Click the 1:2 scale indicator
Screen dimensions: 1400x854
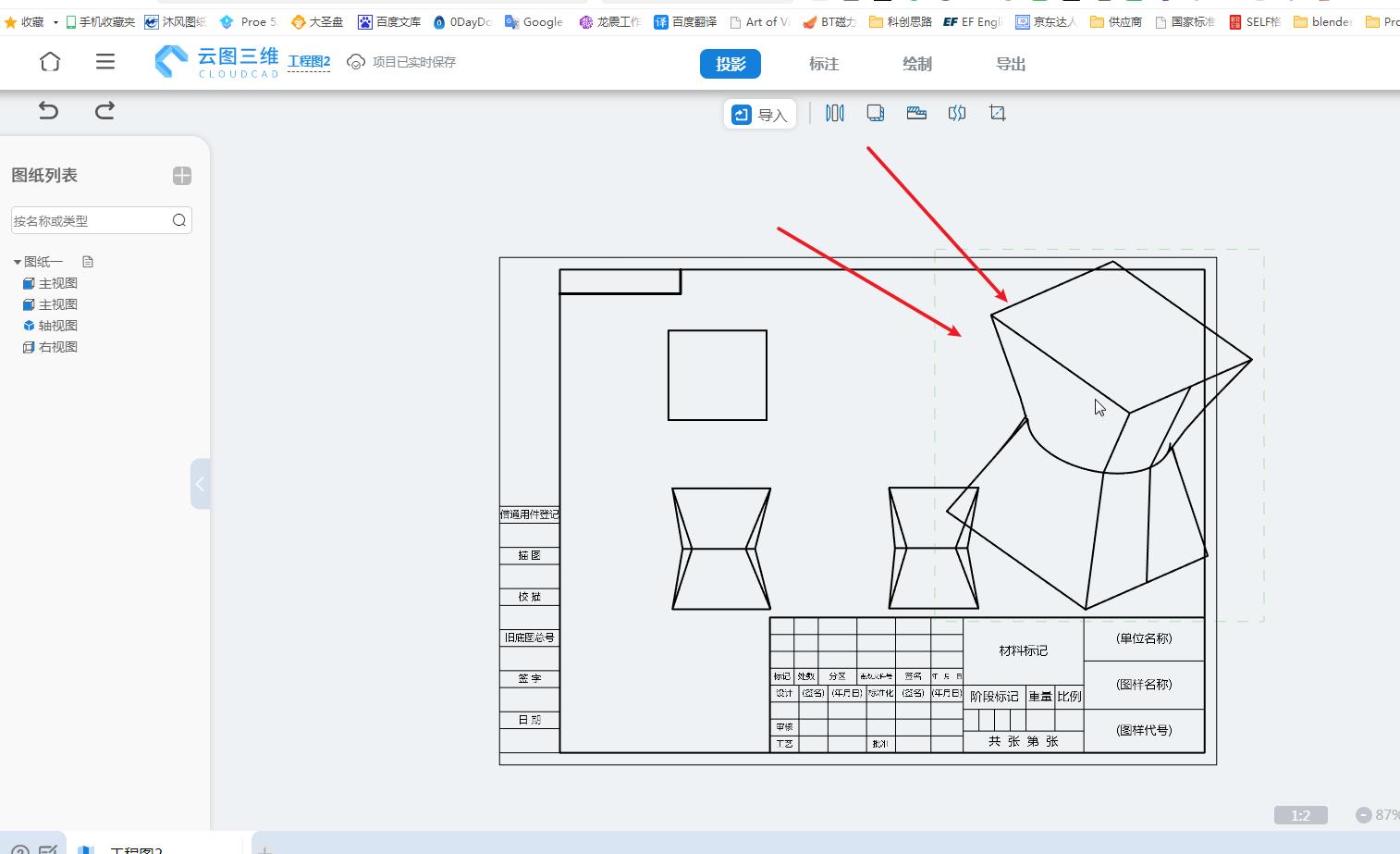pos(1300,815)
